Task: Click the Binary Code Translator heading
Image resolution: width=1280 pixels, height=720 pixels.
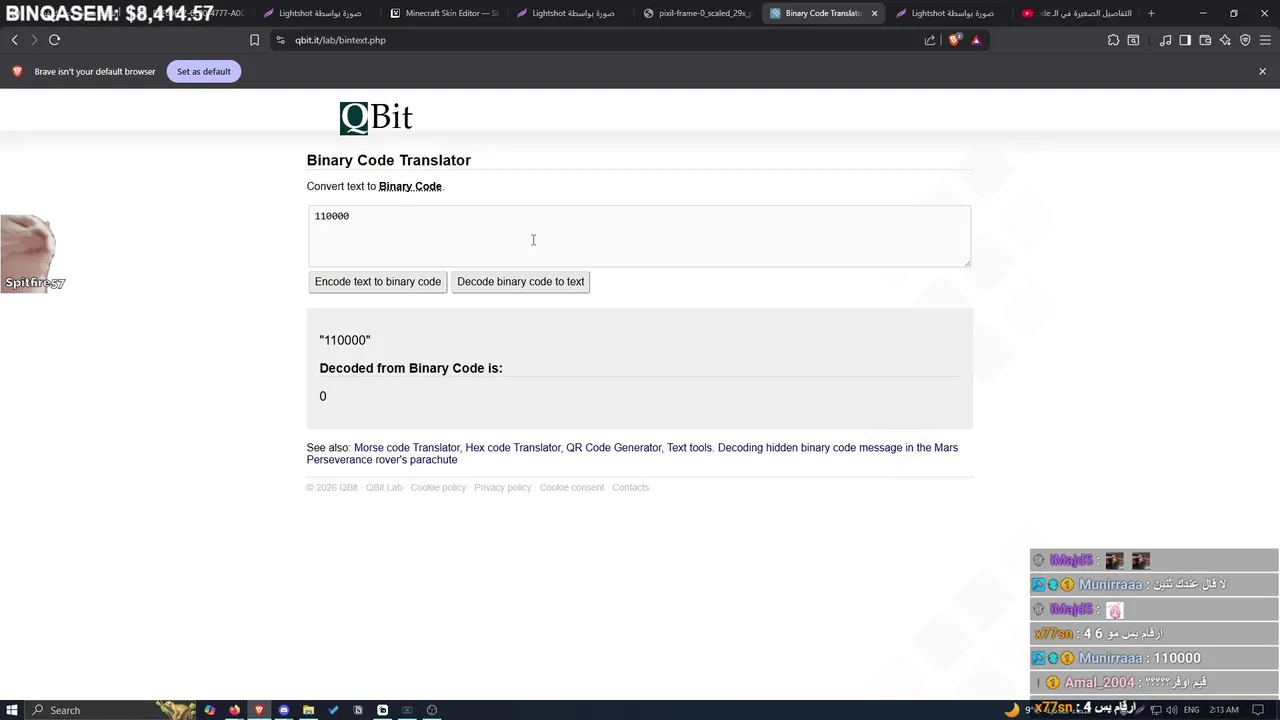Action: click(389, 160)
